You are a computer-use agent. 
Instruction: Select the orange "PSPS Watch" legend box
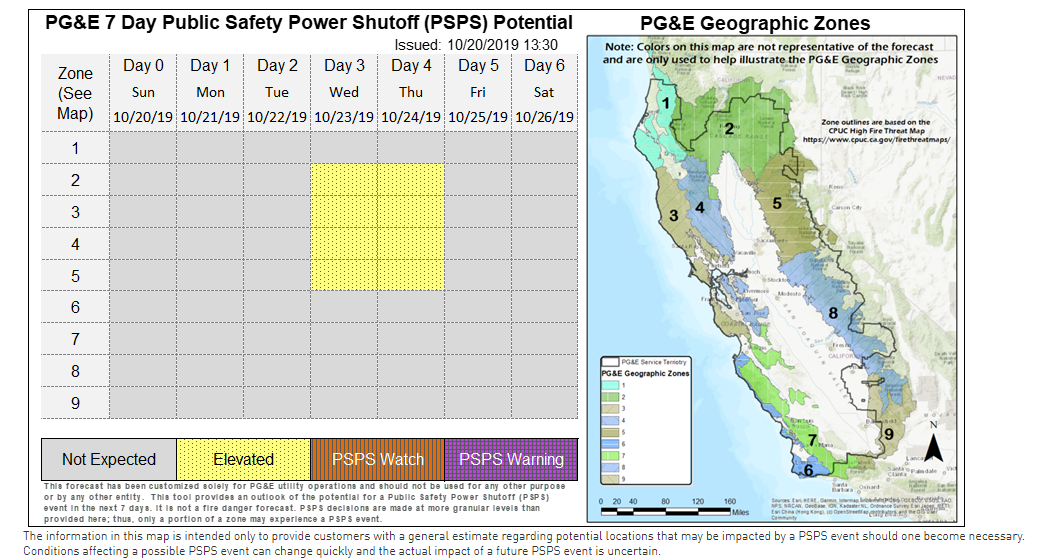[378, 460]
